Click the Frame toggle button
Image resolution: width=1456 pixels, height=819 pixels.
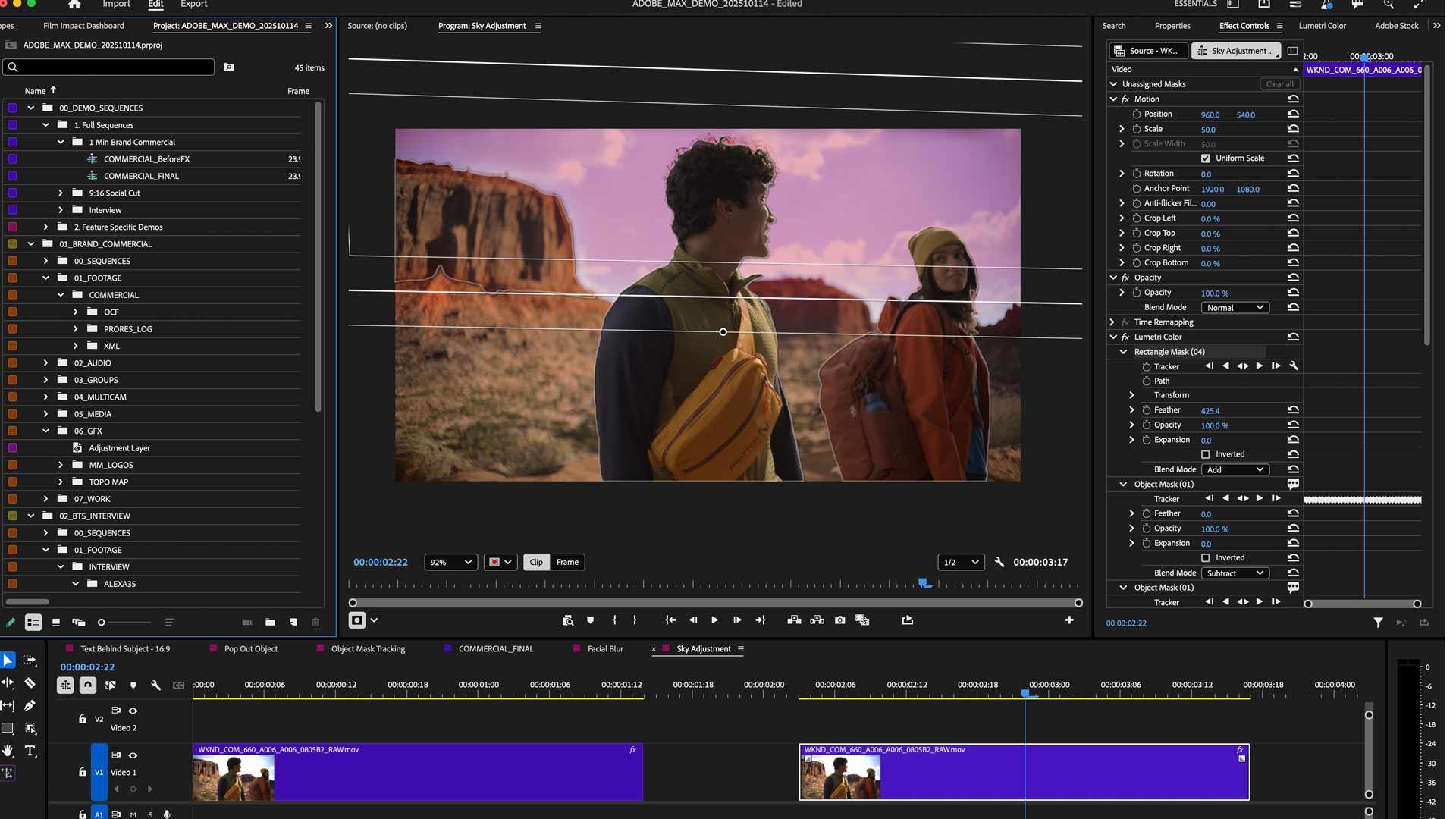click(566, 562)
